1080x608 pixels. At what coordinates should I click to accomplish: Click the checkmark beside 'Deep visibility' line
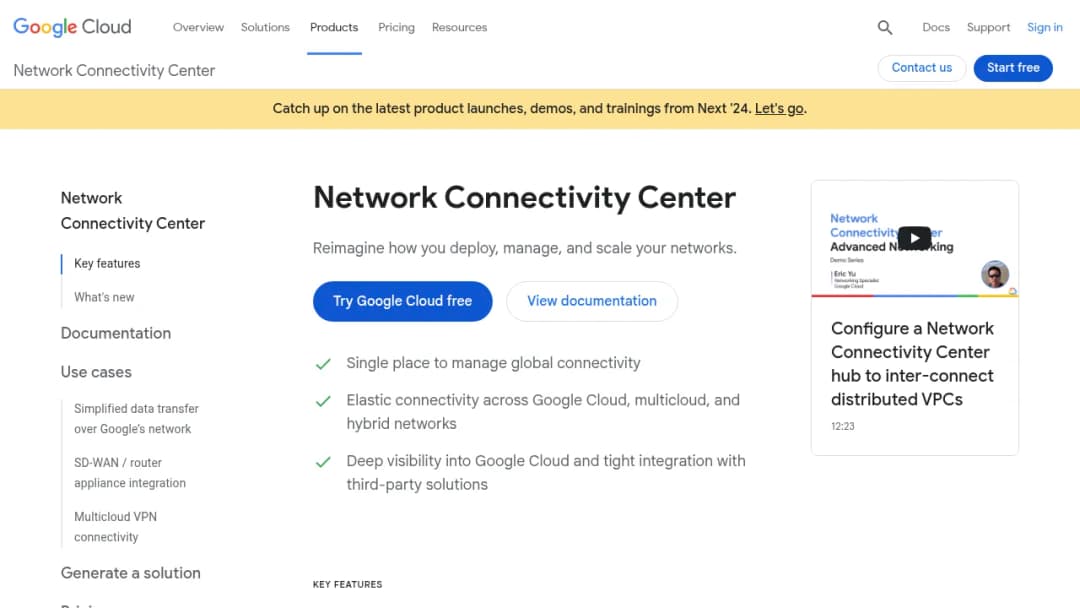[323, 461]
